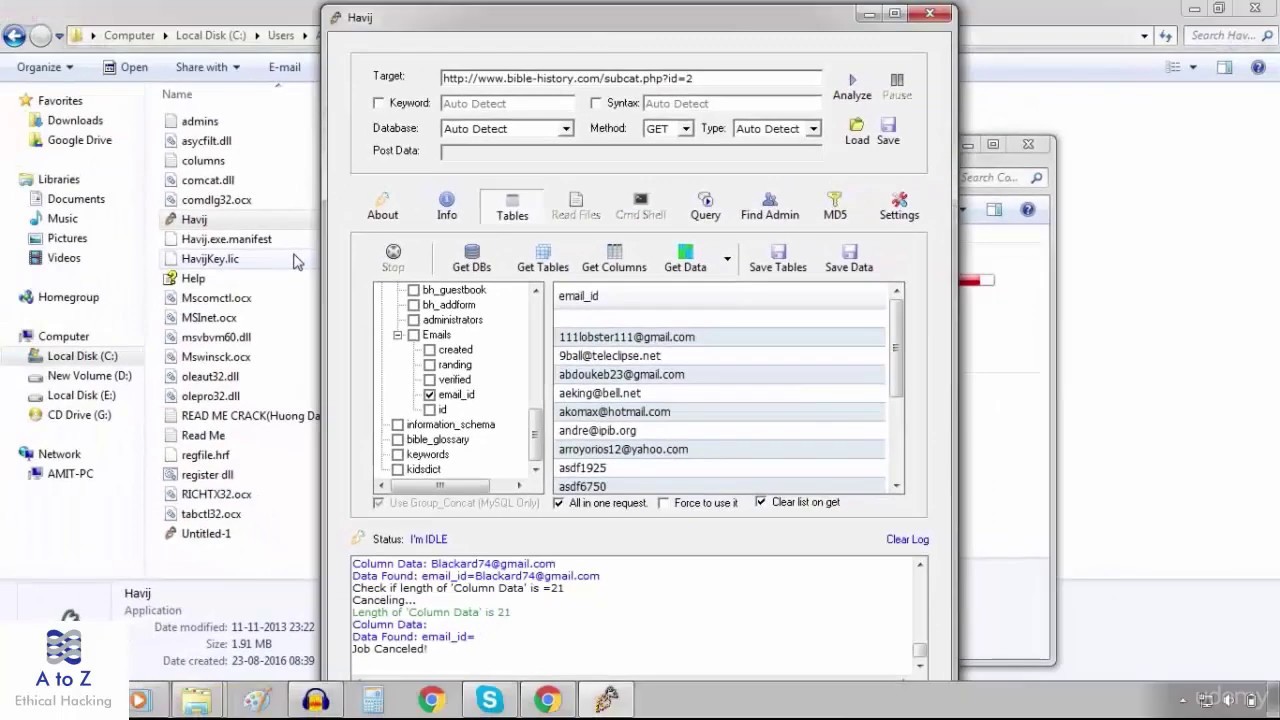Open the Settings tab
This screenshot has height=720, width=1280.
tap(899, 206)
